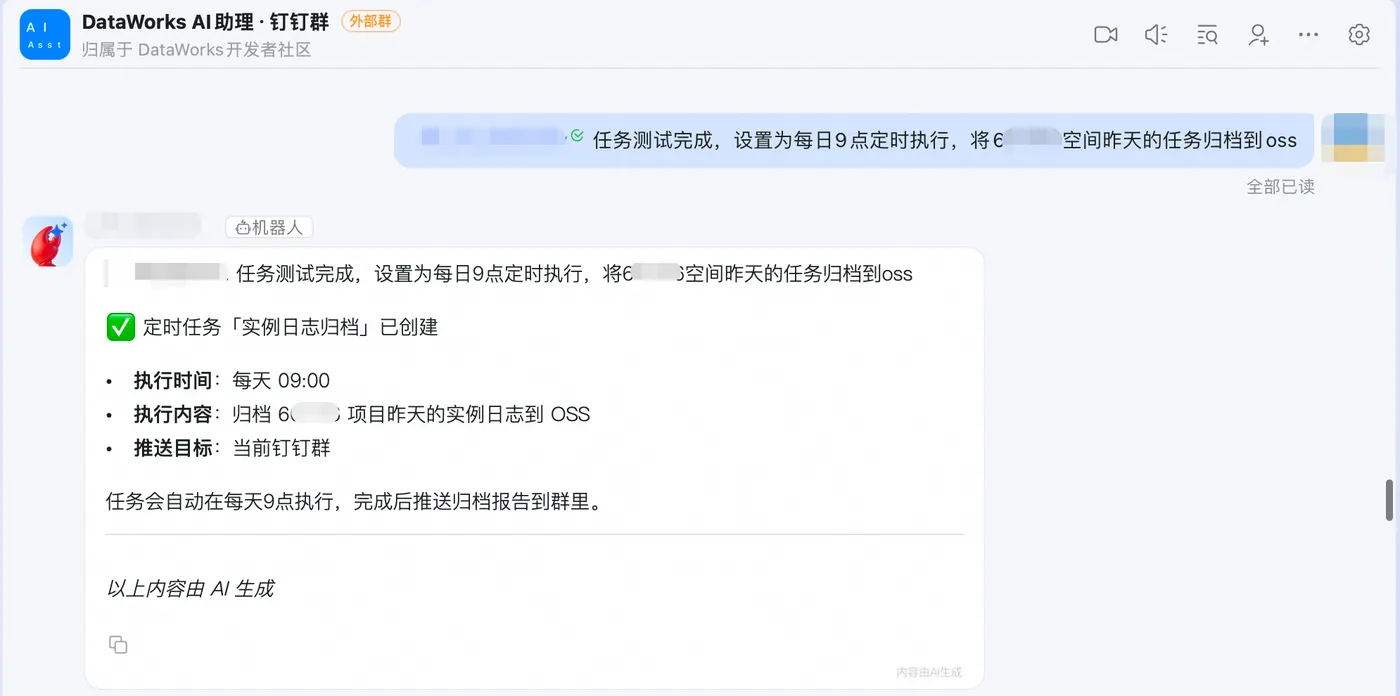
Task: Click the sent message bubble text
Action: click(x=944, y=140)
